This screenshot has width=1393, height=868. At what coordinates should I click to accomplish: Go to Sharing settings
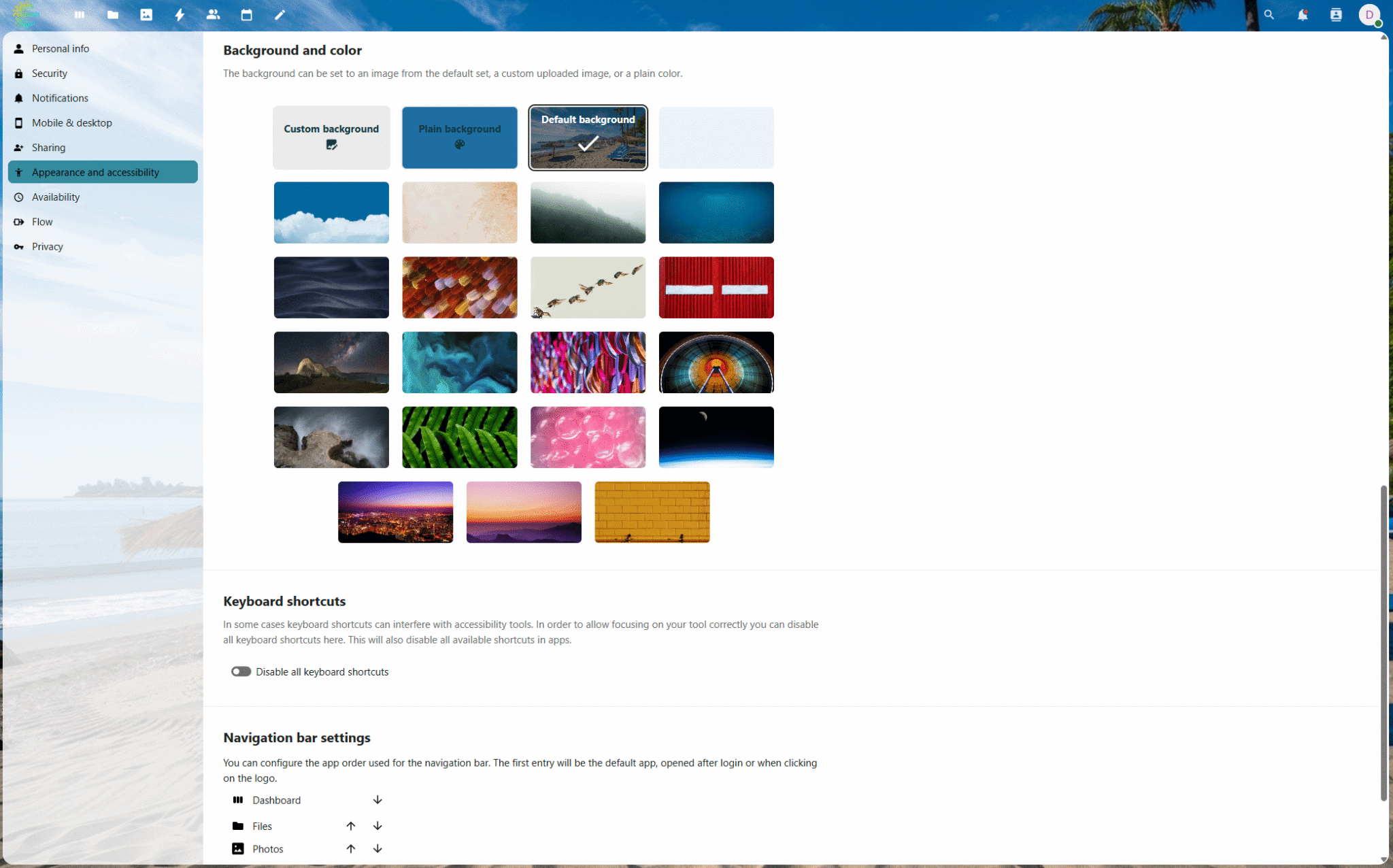[x=103, y=148]
